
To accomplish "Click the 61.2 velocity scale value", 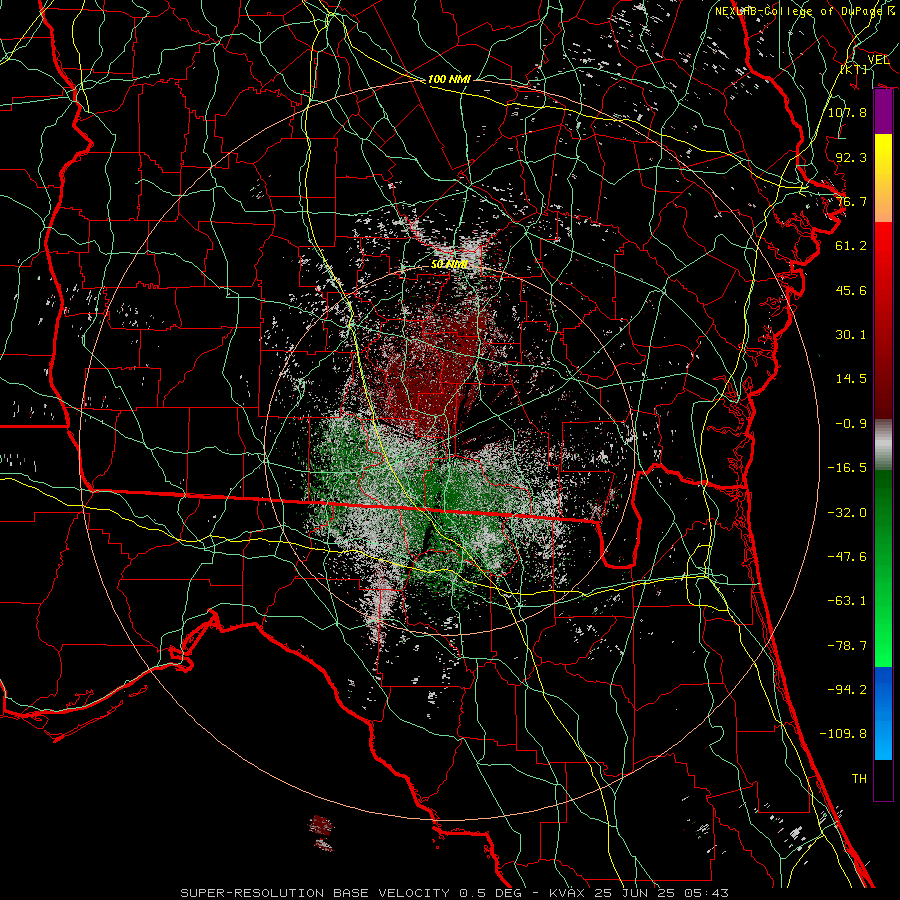I will click(851, 246).
